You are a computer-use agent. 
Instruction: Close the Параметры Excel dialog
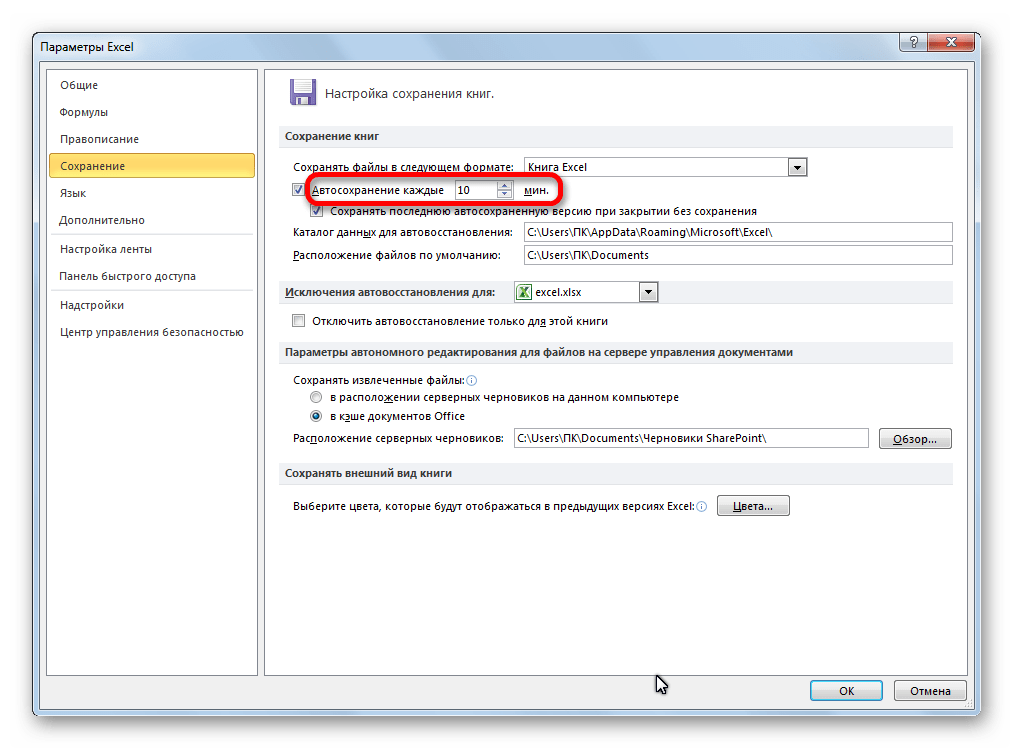(951, 42)
